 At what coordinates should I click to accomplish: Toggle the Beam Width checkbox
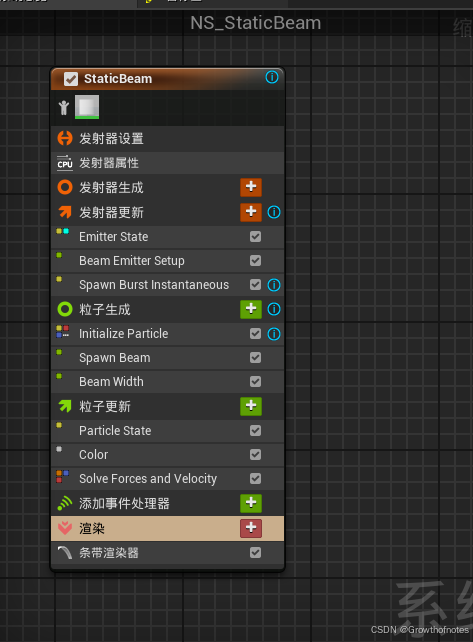[x=256, y=382]
